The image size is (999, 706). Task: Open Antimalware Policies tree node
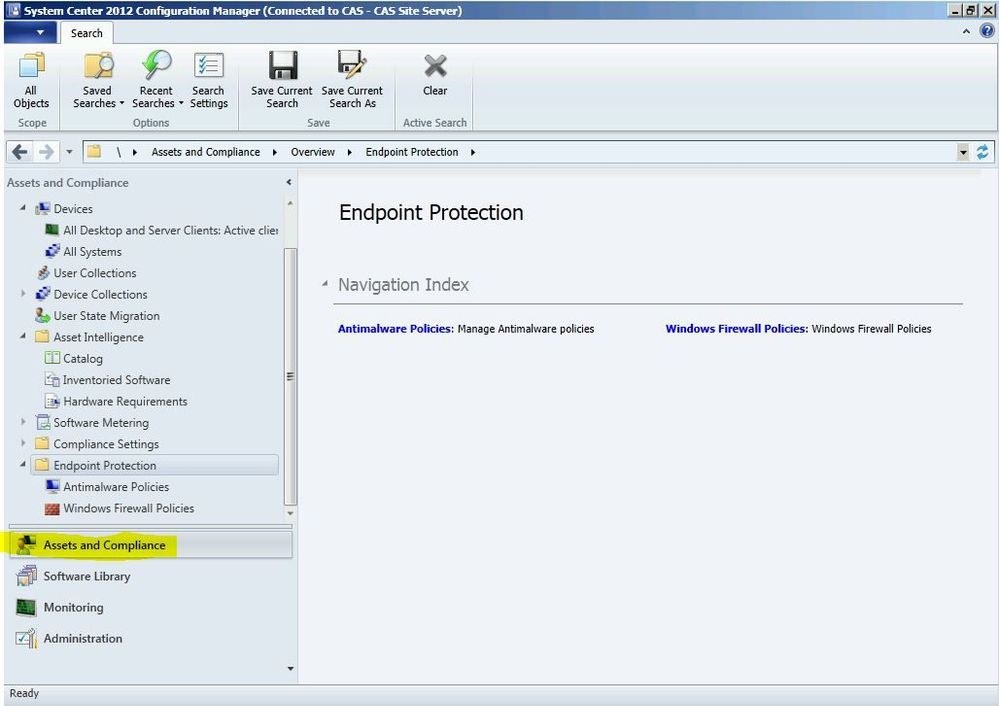107,487
